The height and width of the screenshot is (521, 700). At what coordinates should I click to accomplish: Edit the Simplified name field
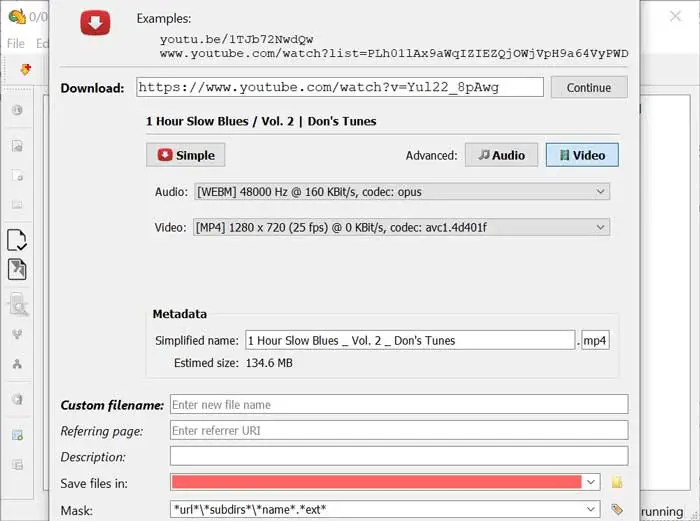click(x=410, y=340)
